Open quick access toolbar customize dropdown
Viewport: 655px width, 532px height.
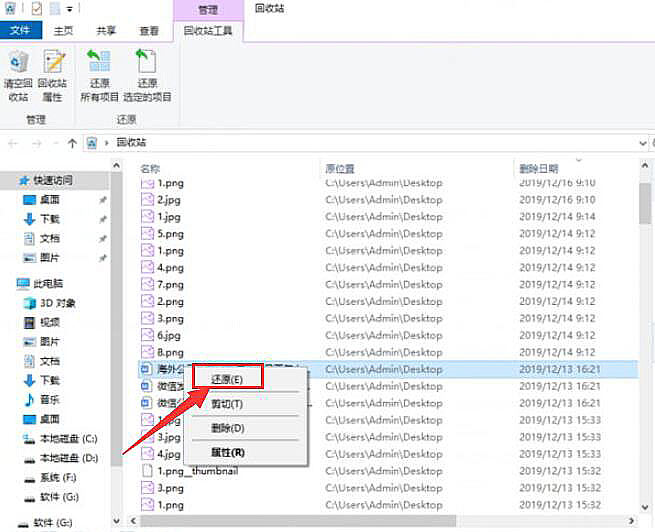[x=70, y=9]
